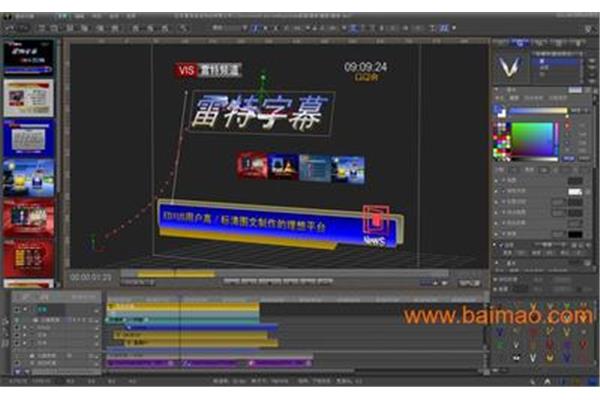
Task: Select the red template thumbnail with gold text
Action: (x=28, y=259)
